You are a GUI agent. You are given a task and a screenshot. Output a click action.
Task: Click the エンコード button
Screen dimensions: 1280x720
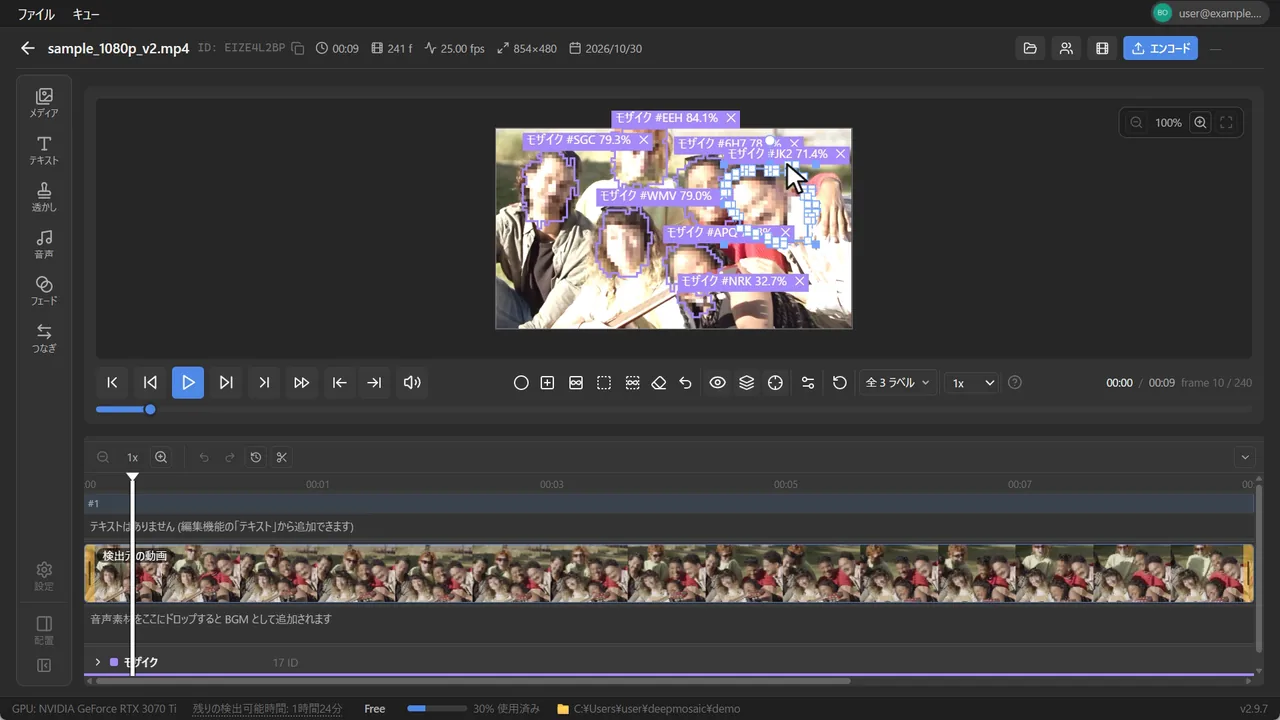[1160, 48]
